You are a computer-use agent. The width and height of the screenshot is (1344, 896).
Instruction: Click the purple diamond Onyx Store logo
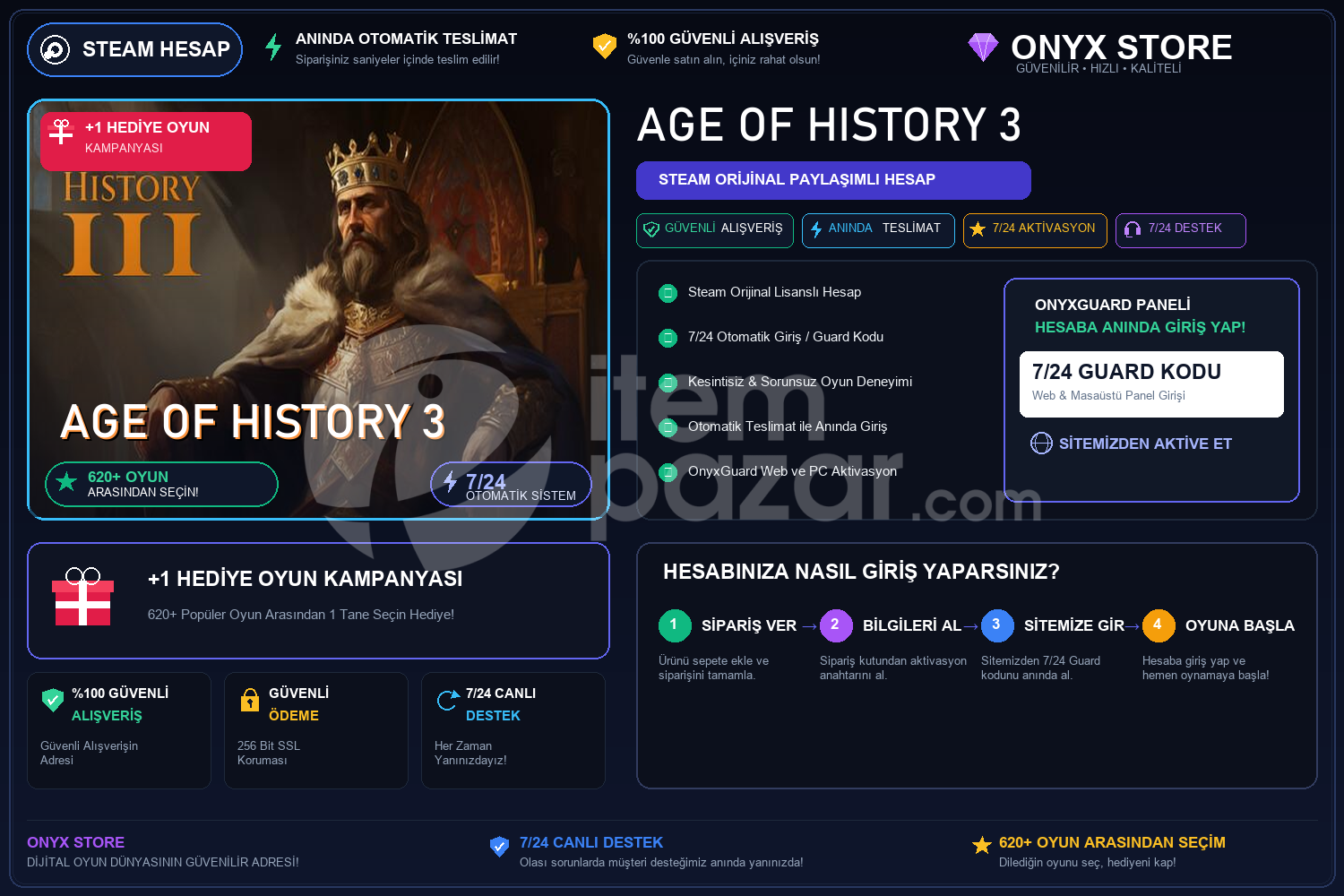983,47
